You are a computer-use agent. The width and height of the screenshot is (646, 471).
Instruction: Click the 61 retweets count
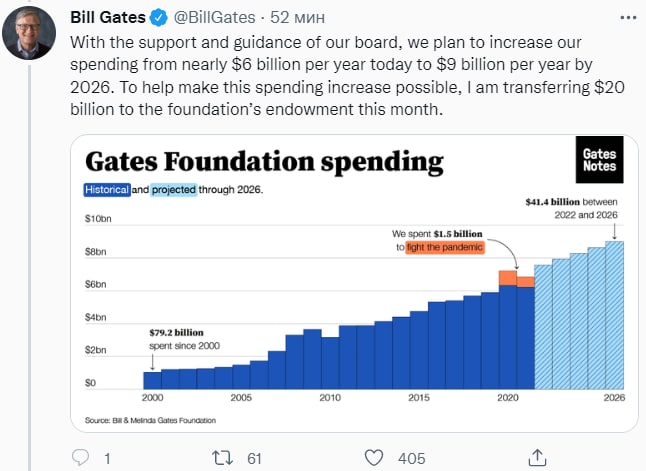click(x=254, y=458)
